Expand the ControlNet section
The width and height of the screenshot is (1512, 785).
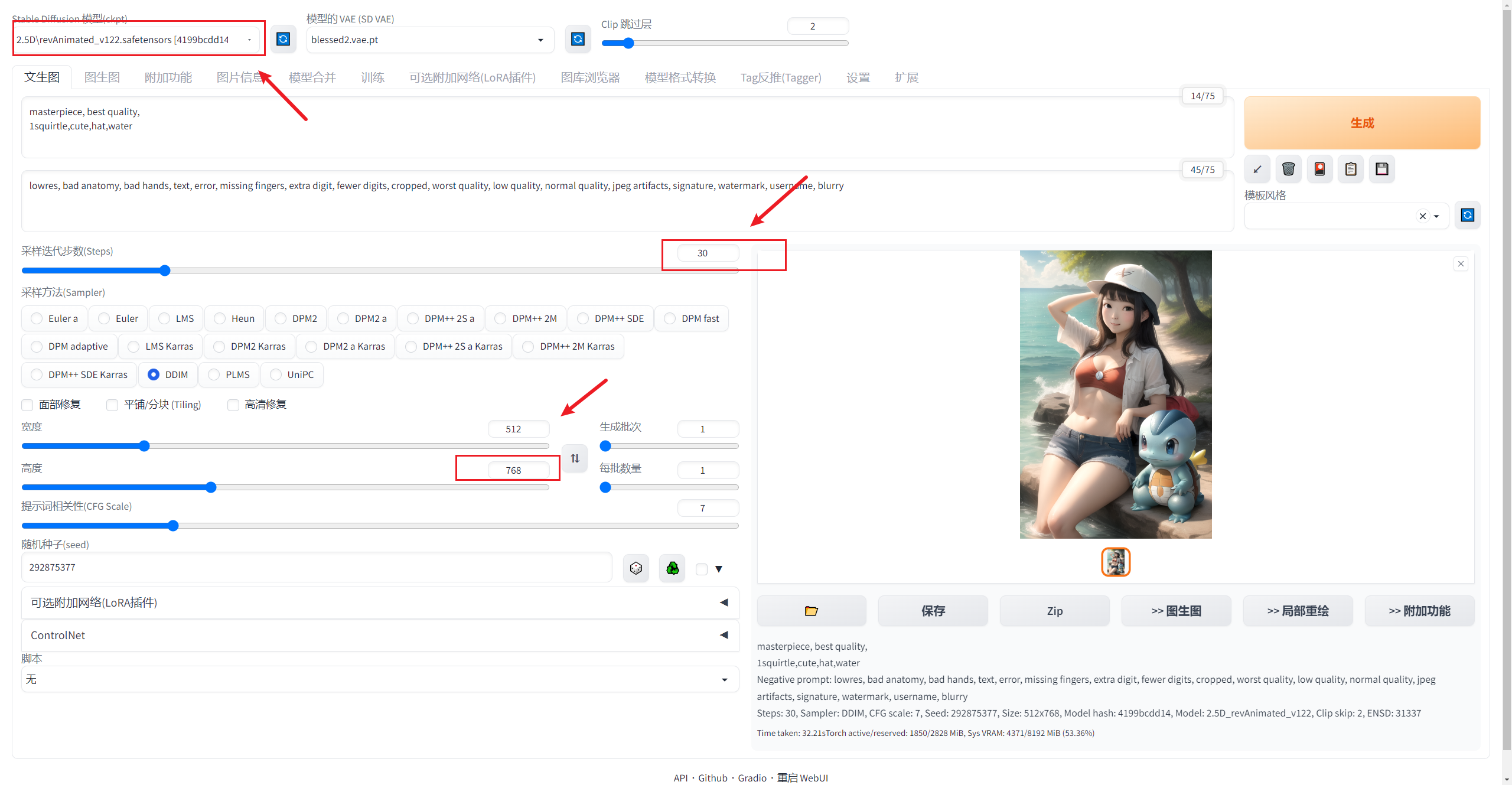pos(380,635)
